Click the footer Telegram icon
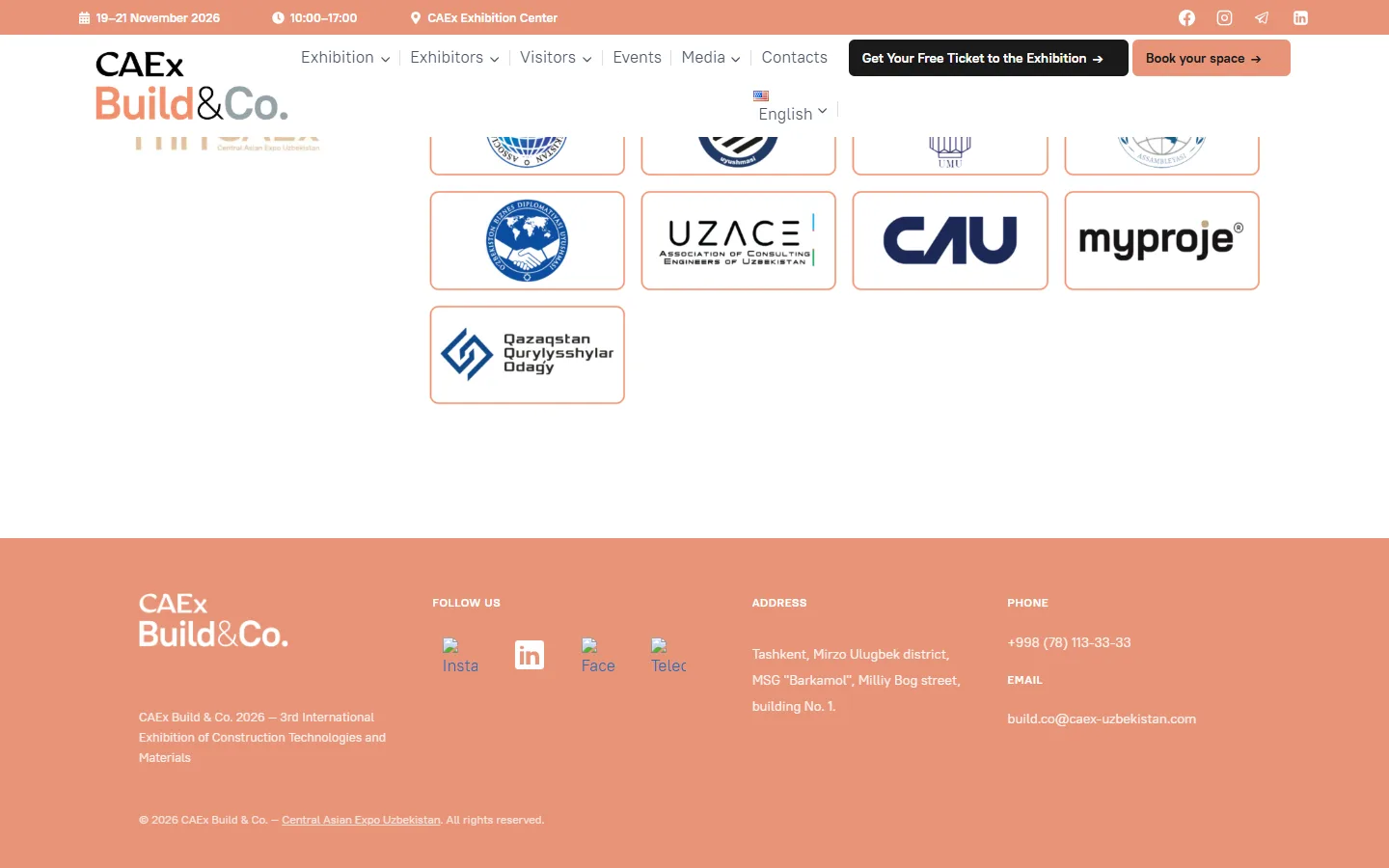Screen dimensions: 1389x868 click(668, 656)
